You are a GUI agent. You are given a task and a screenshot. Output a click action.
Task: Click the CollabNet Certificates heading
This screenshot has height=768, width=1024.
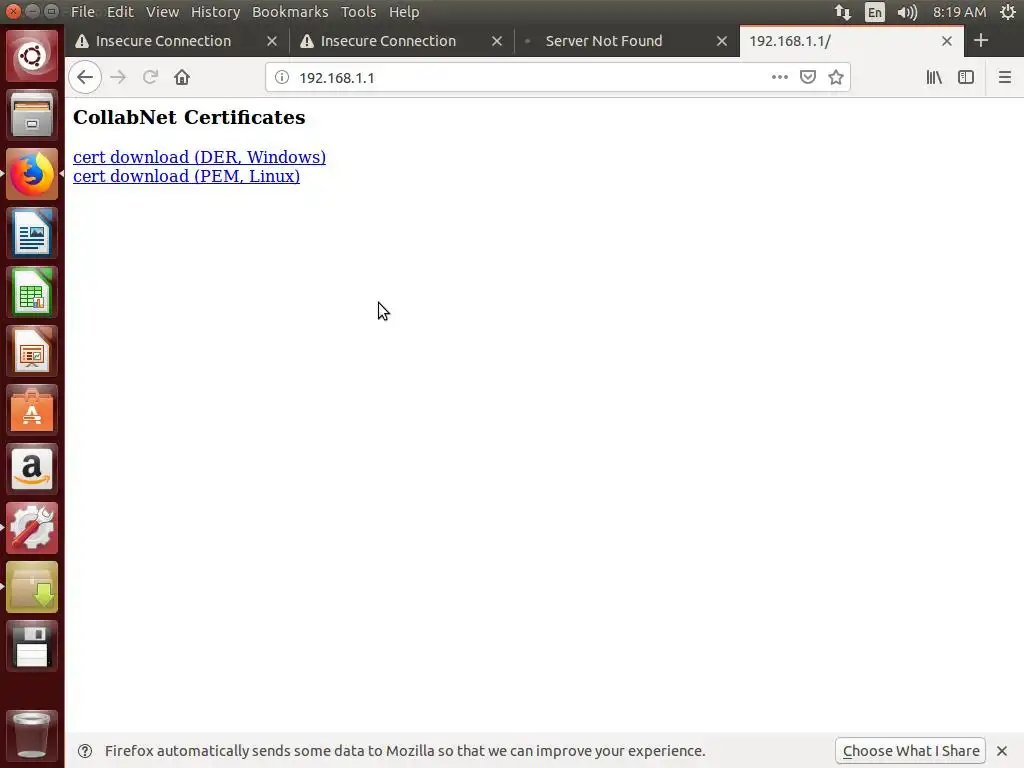pyautogui.click(x=189, y=117)
